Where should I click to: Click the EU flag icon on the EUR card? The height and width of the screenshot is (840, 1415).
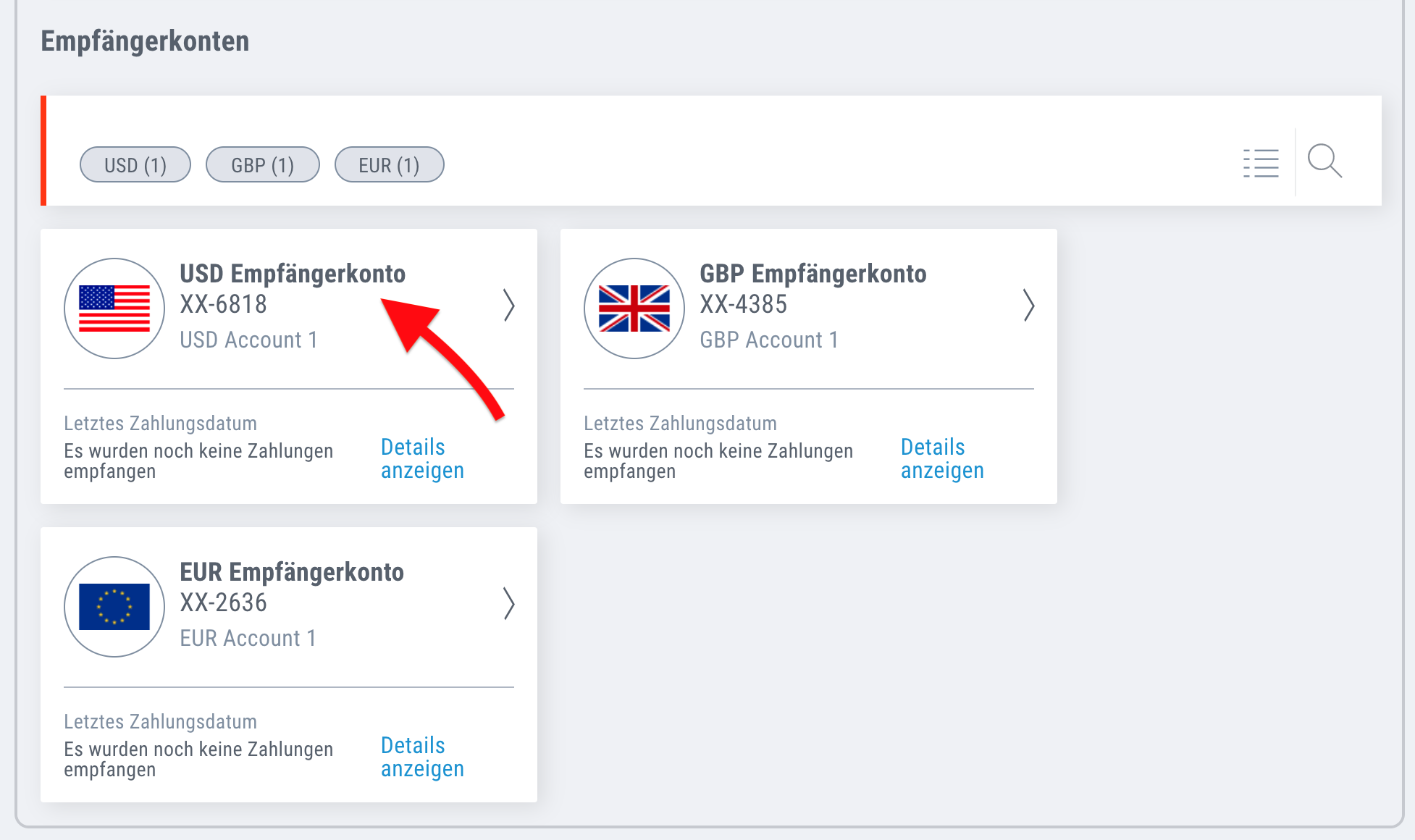[x=114, y=606]
